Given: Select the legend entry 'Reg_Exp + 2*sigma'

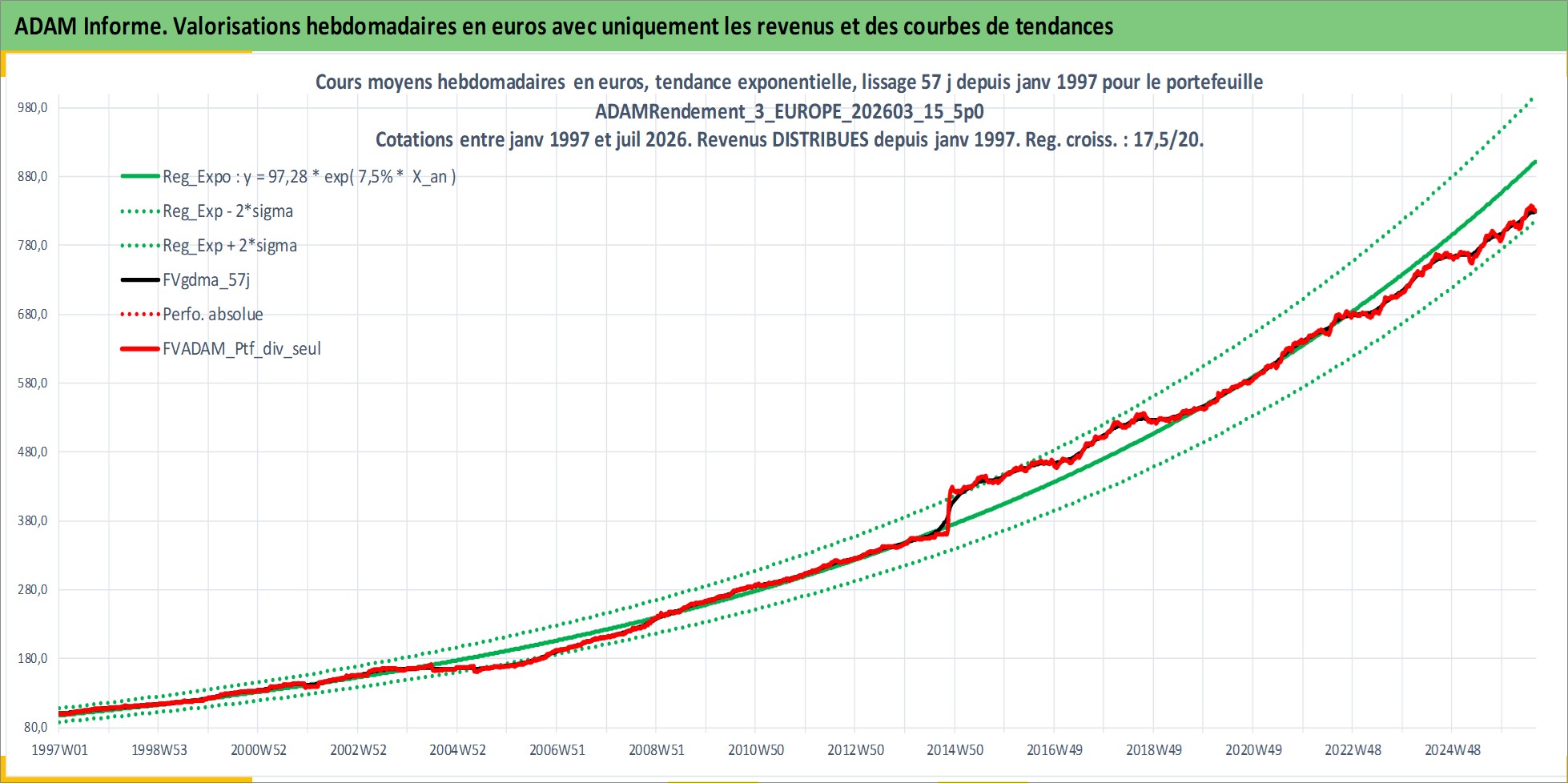Looking at the screenshot, I should pyautogui.click(x=230, y=246).
